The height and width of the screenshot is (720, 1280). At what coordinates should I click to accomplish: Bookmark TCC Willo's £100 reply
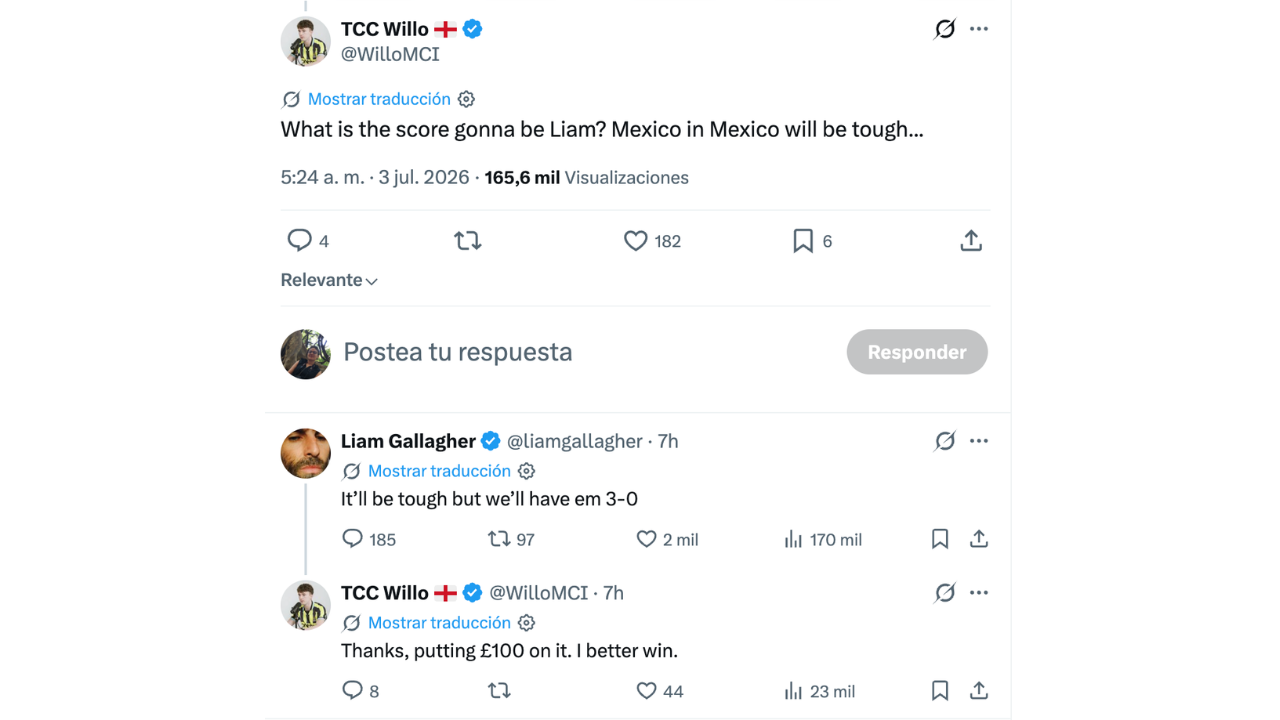(x=940, y=691)
